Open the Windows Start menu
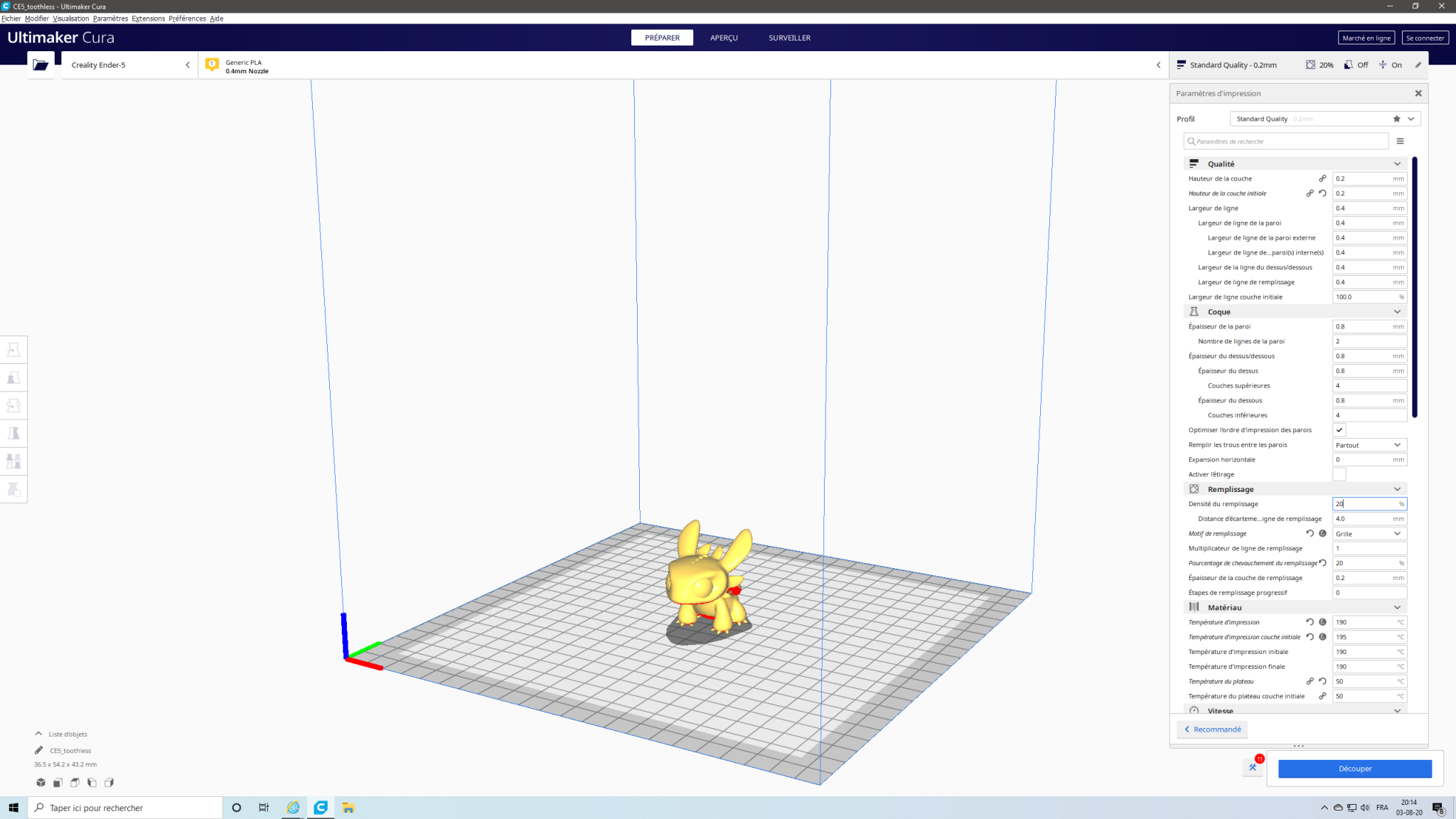Screen dimensions: 1456x819 (14, 808)
